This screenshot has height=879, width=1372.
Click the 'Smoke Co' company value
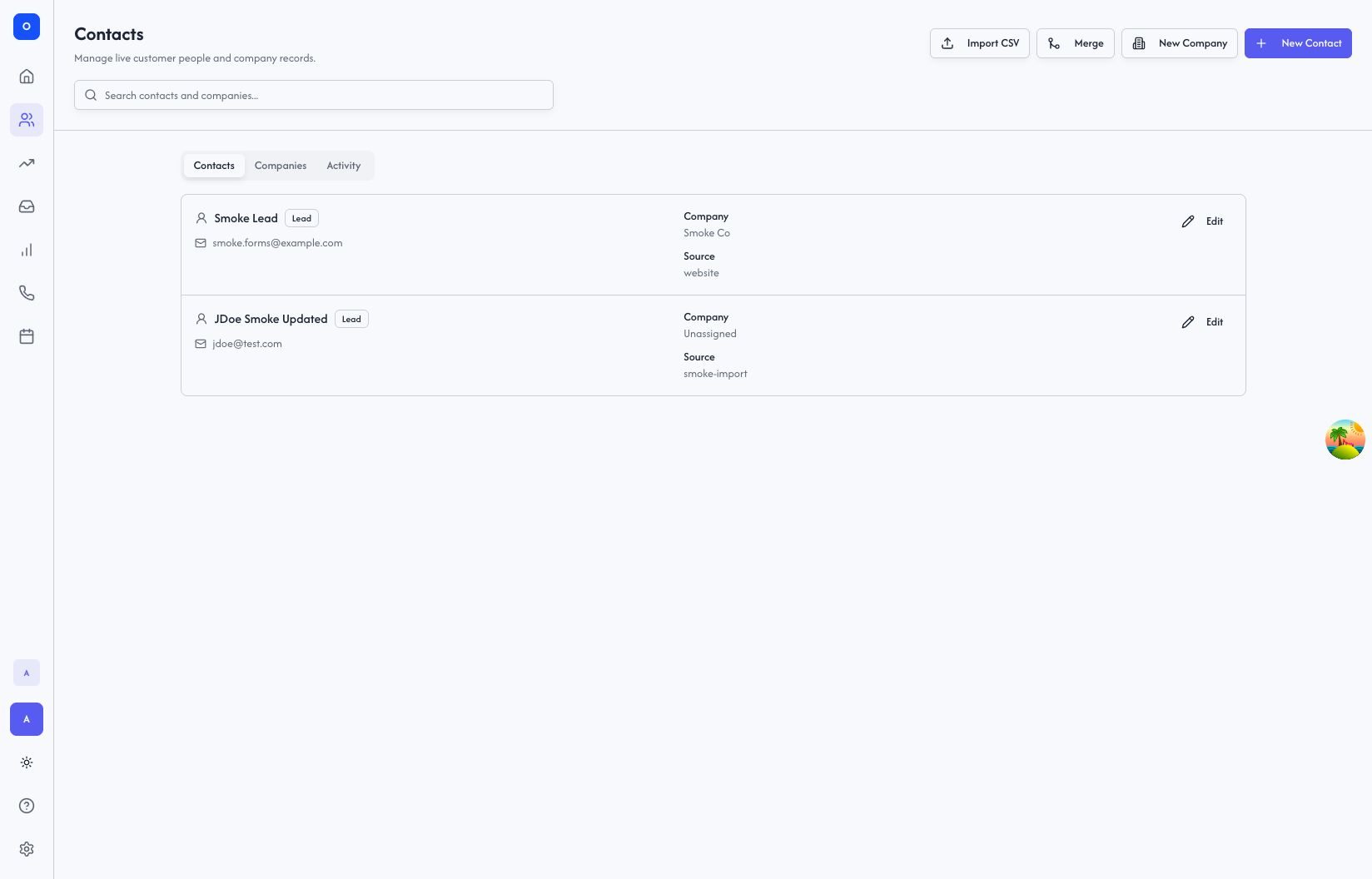pos(707,233)
